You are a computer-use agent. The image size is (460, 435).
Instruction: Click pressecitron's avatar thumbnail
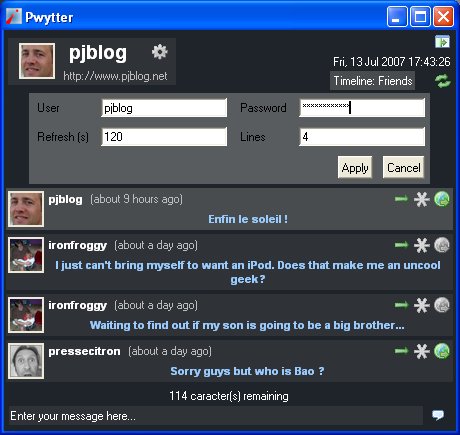click(x=26, y=361)
